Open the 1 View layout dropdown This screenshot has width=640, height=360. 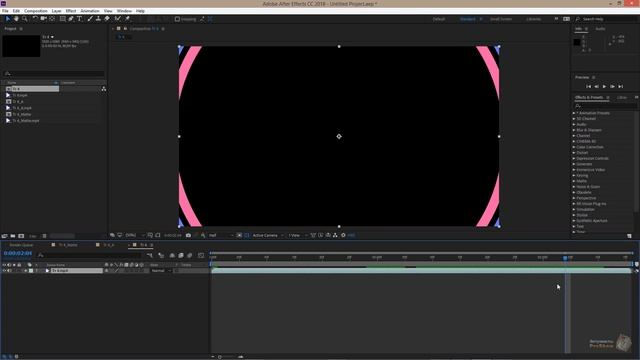pos(298,236)
